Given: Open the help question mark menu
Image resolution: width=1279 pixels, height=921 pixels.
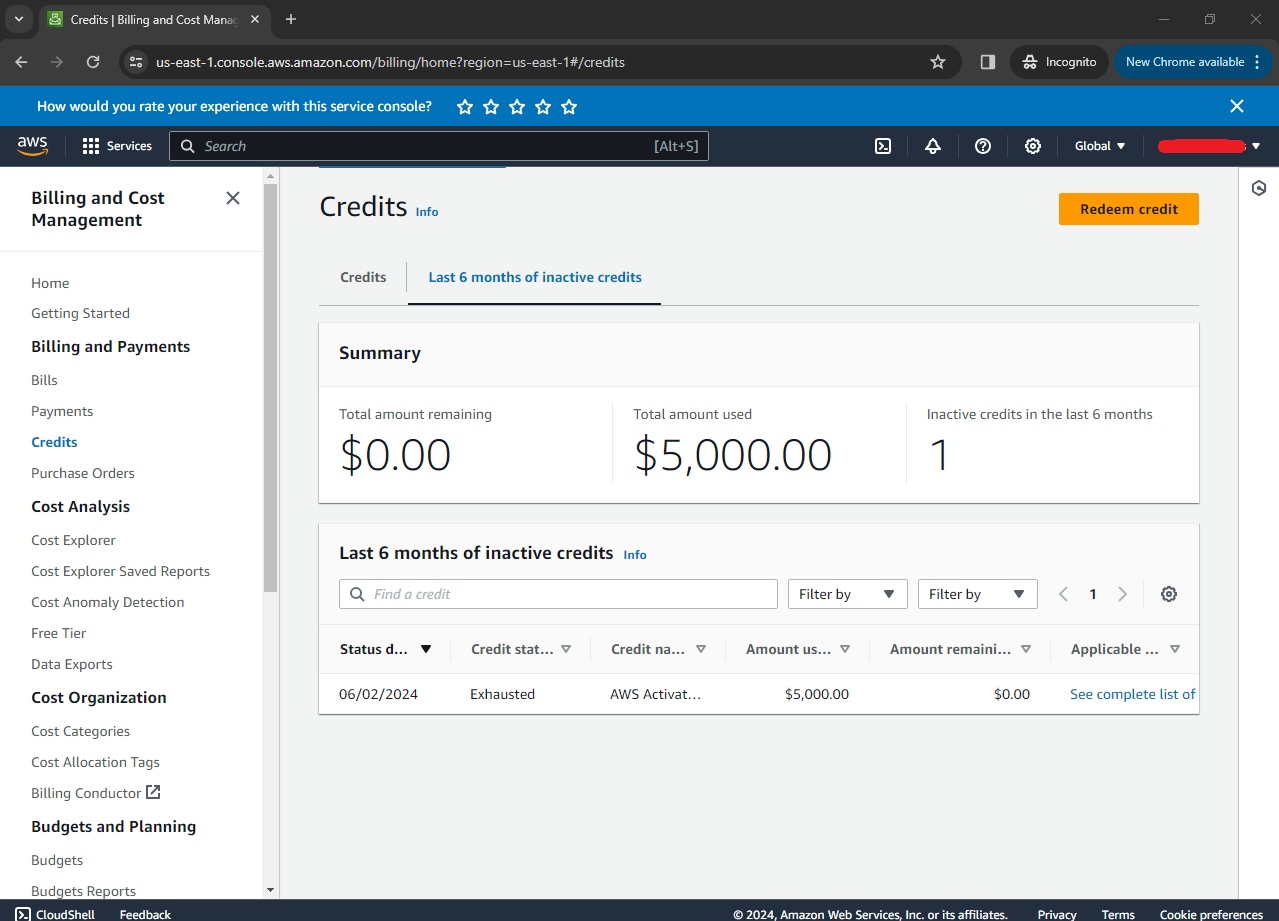Looking at the screenshot, I should pos(983,146).
